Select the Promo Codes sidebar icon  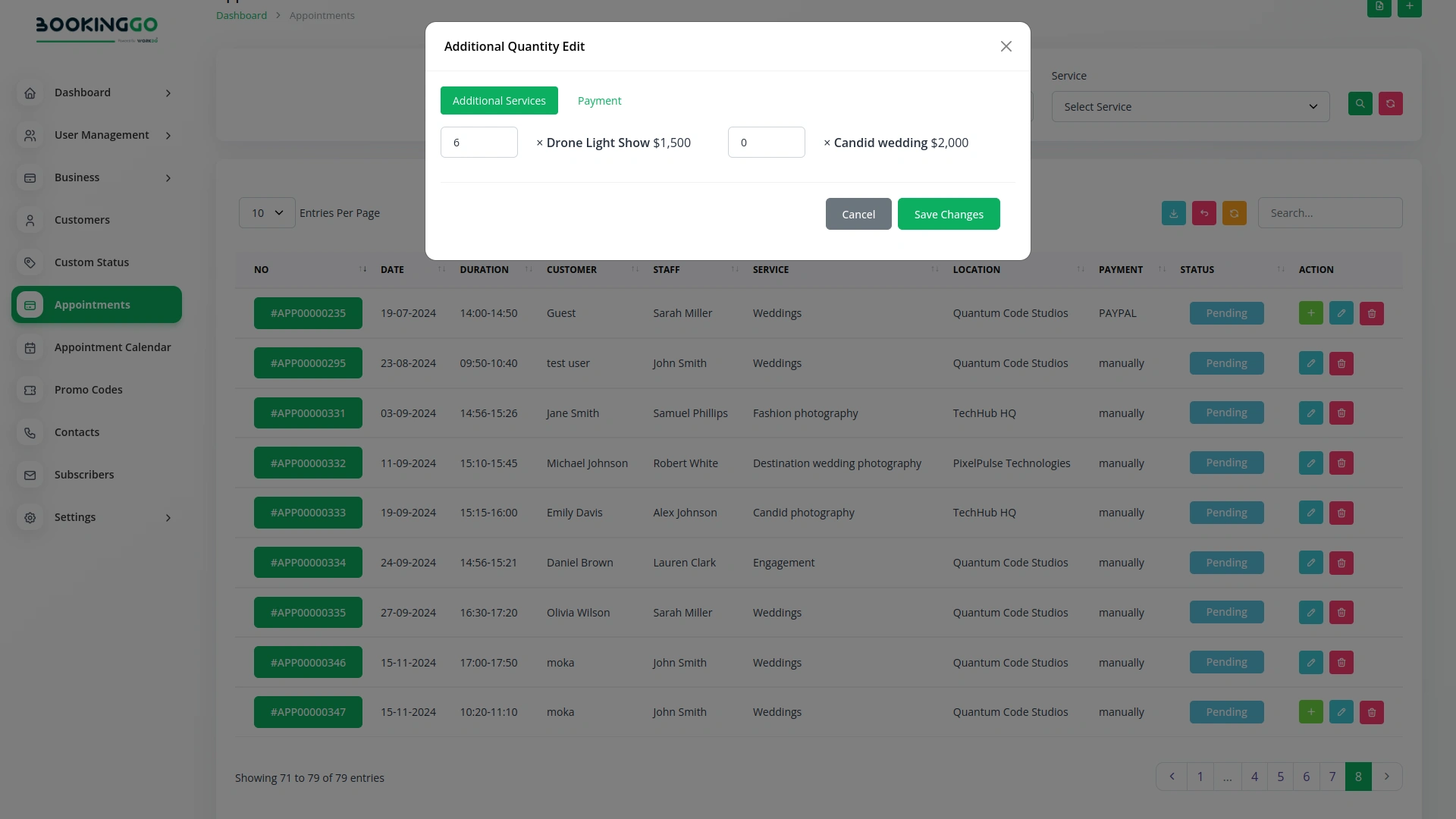tap(30, 390)
